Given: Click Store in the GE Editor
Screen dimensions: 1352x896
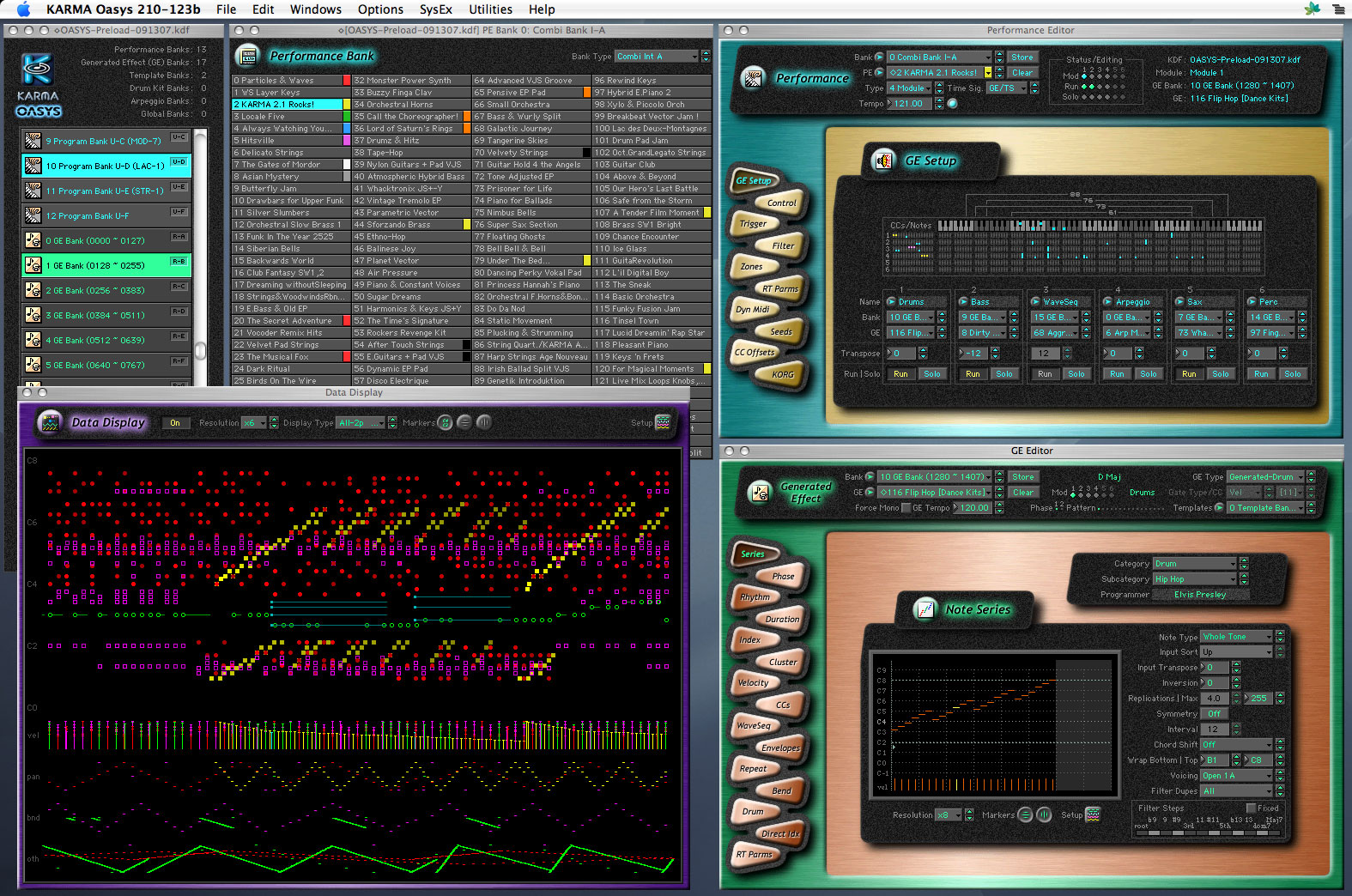Looking at the screenshot, I should point(1022,476).
